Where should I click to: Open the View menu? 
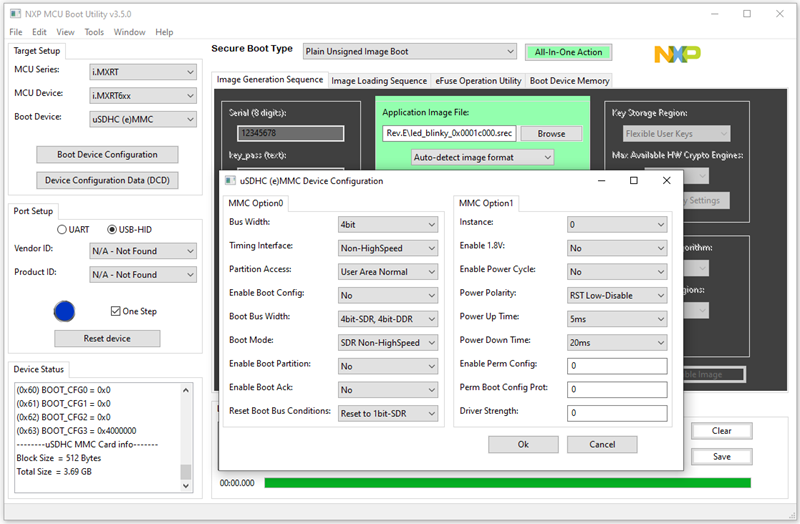click(65, 32)
